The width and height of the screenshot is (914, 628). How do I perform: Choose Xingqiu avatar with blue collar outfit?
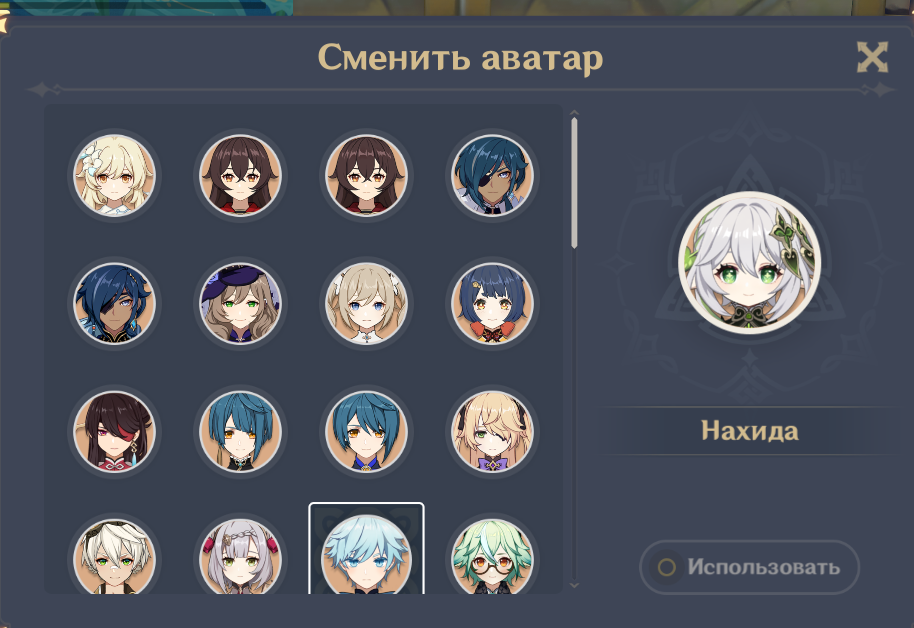(366, 431)
